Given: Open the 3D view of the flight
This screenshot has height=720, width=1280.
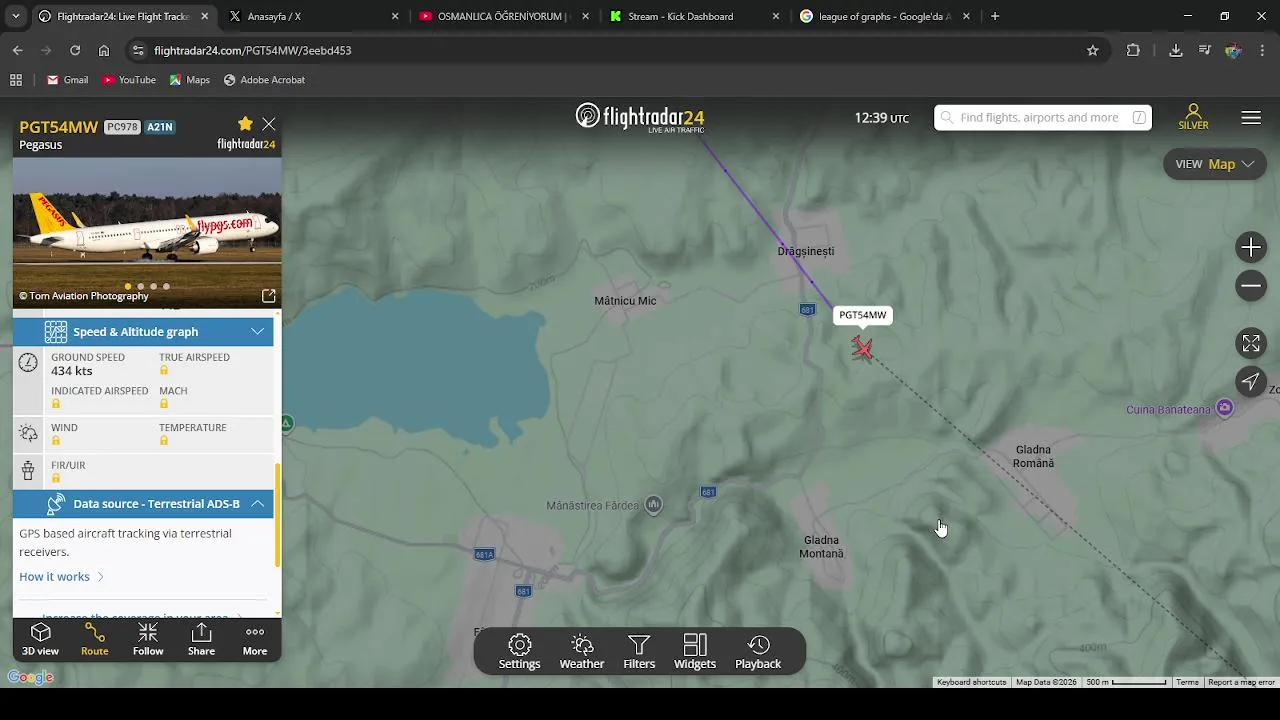Looking at the screenshot, I should [41, 639].
